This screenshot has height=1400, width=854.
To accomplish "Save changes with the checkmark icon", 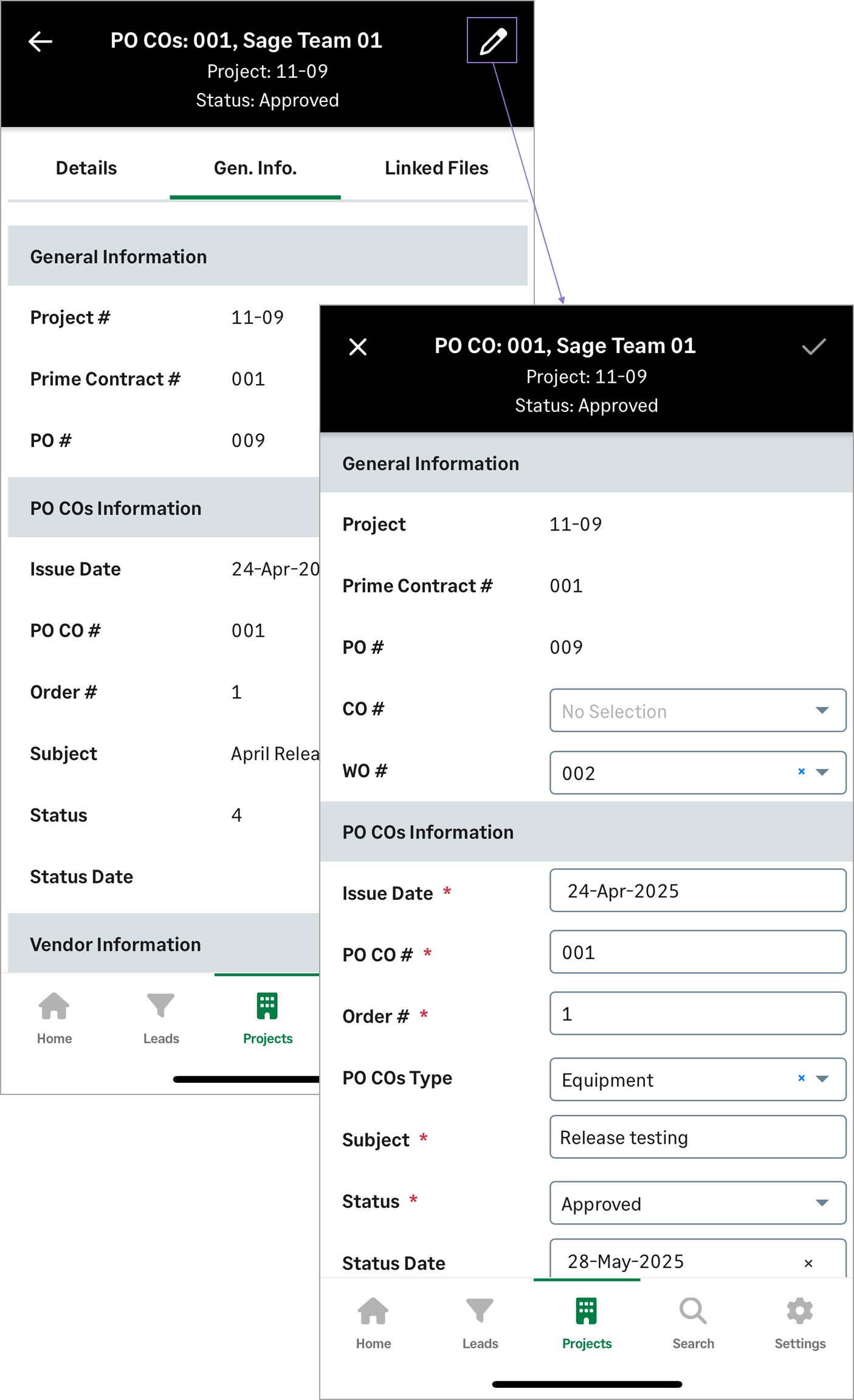I will tap(813, 346).
